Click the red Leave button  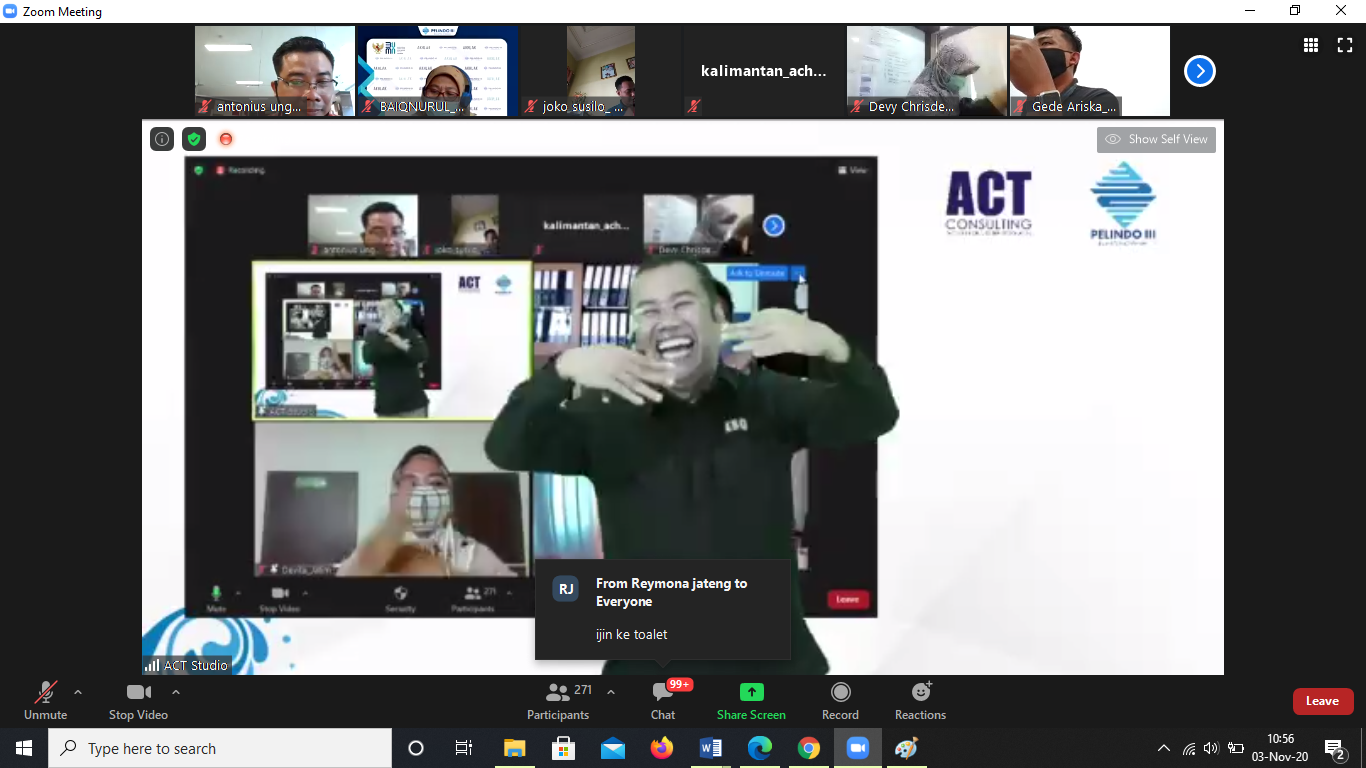(x=1322, y=701)
